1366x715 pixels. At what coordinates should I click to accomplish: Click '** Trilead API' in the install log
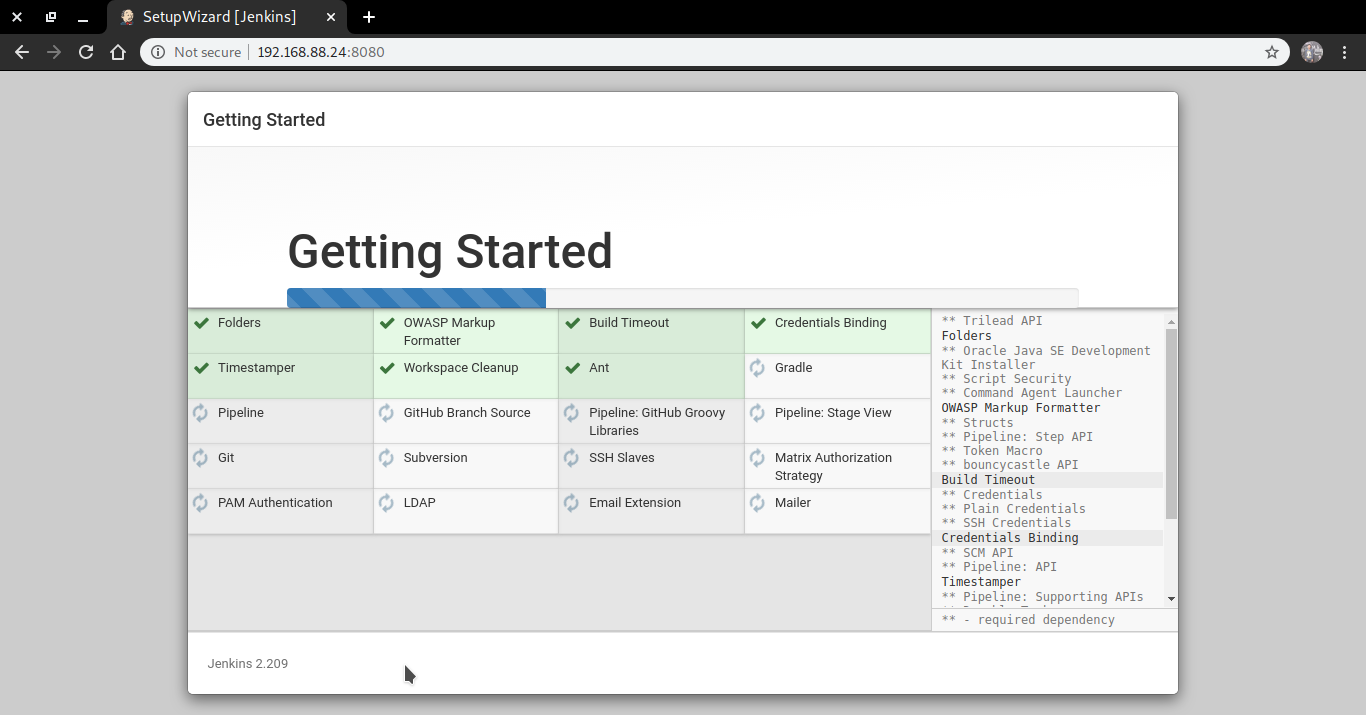click(992, 321)
